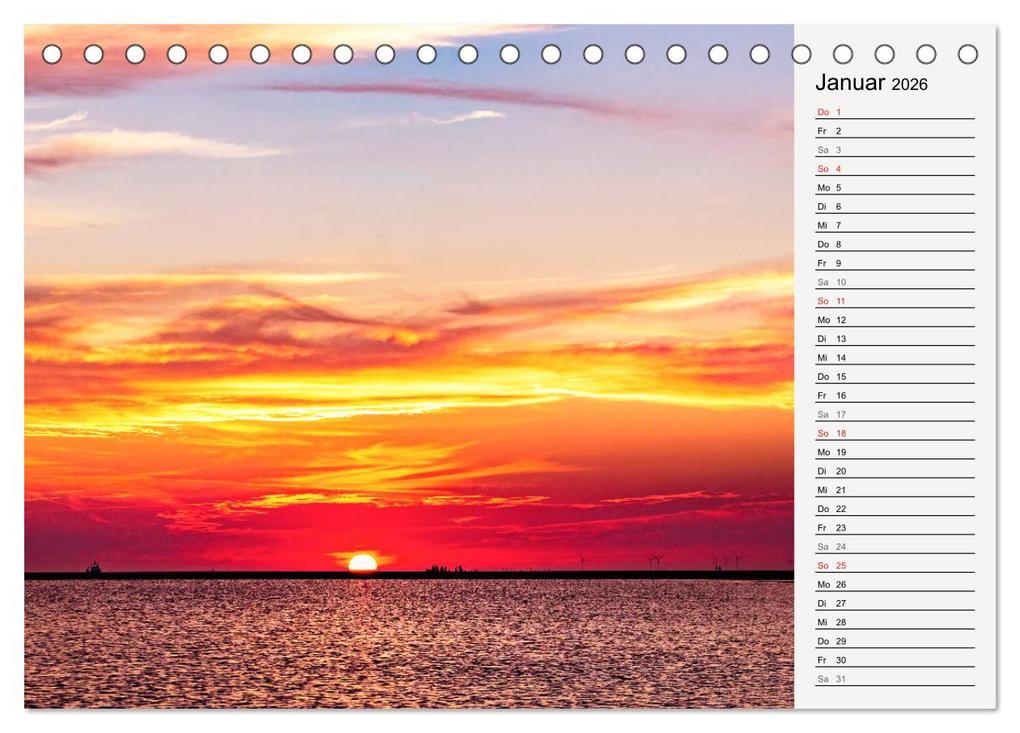Click the Sa 31 entry at the bottom
This screenshot has height=733, width=1020.
pyautogui.click(x=830, y=679)
